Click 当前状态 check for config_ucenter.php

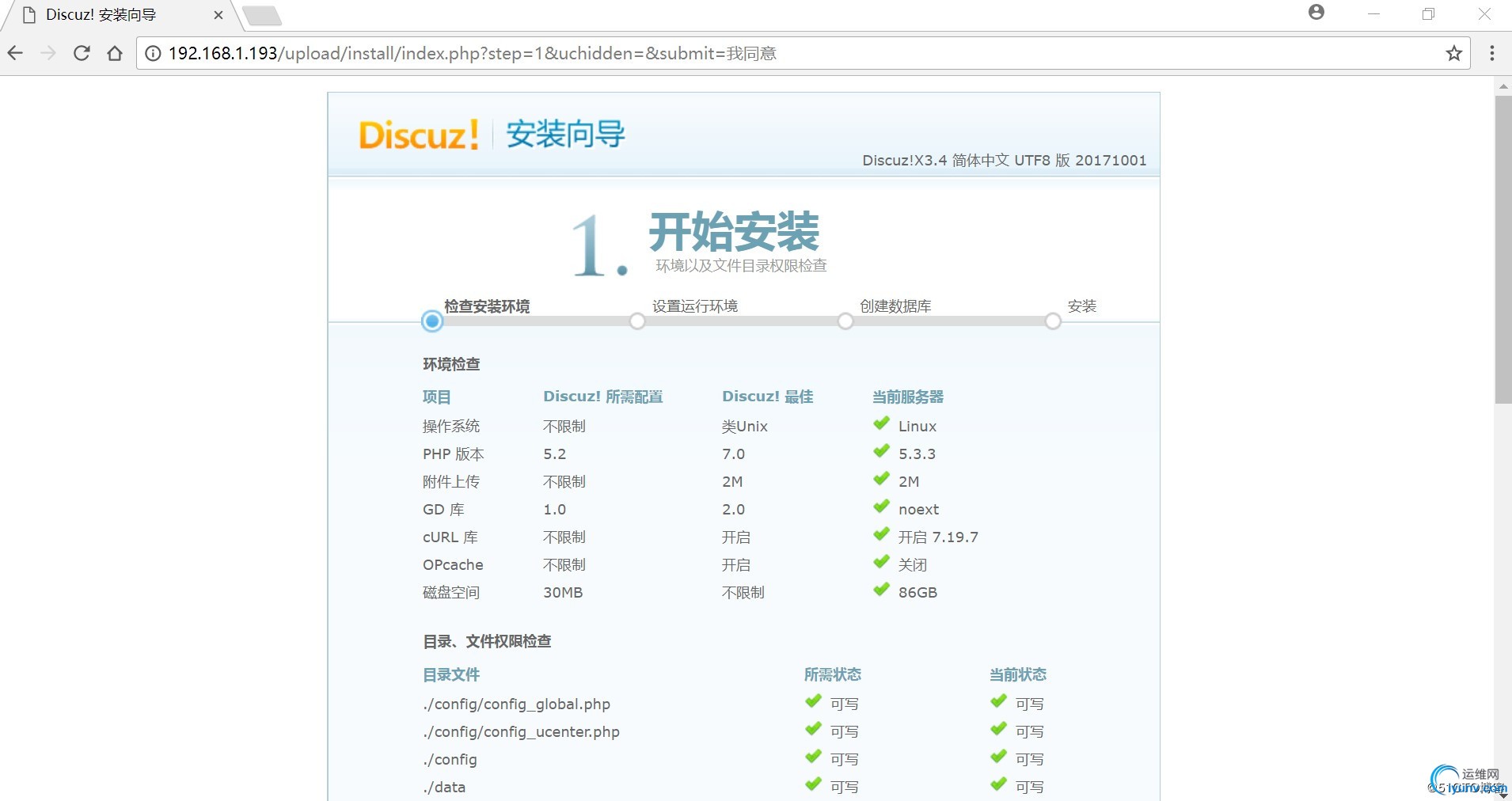point(998,729)
